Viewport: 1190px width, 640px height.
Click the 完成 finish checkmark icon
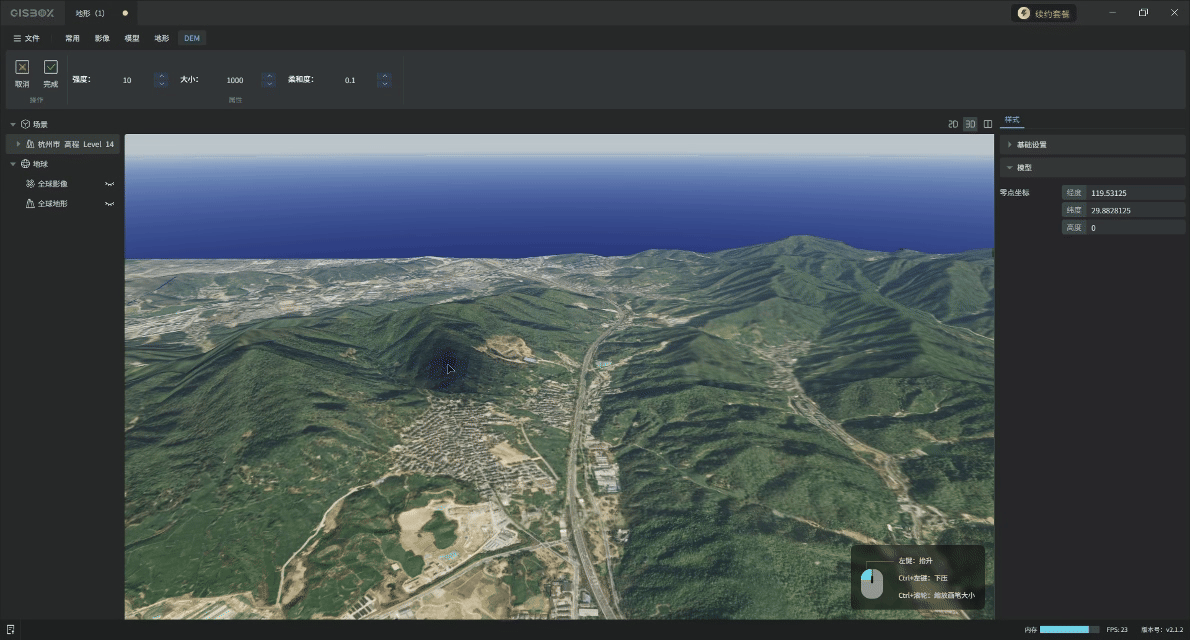51,67
